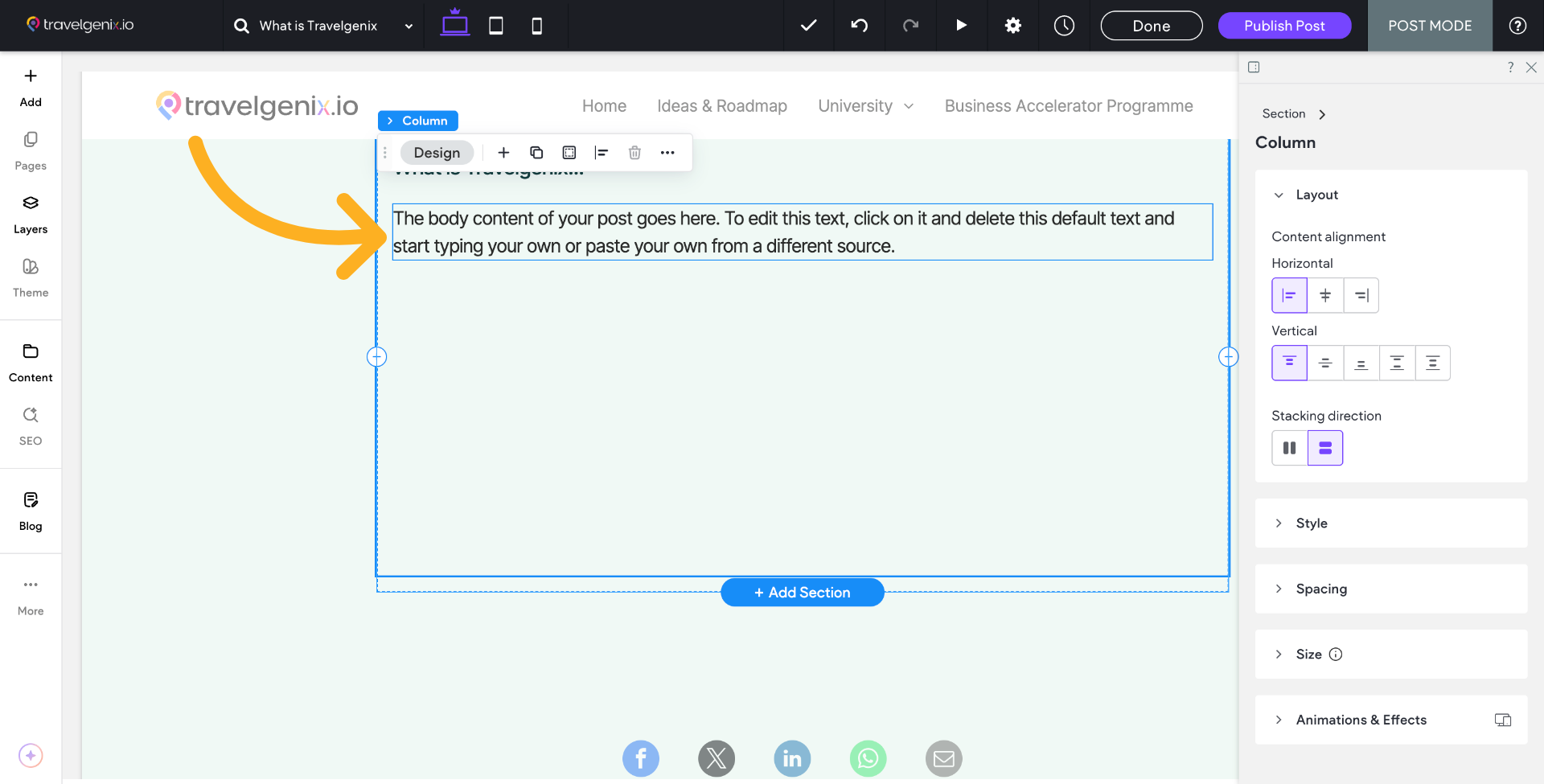
Task: Set horizontal alignment to right
Action: 1361,295
